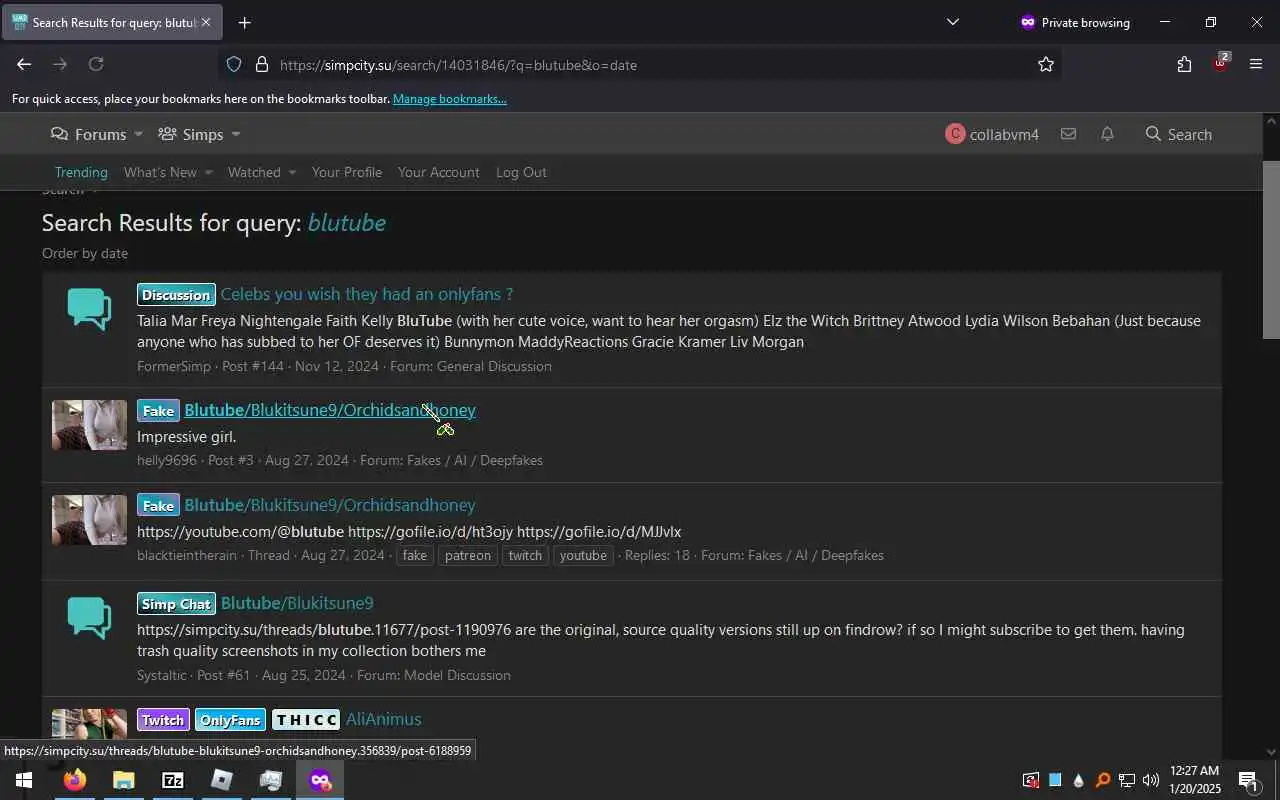This screenshot has height=800, width=1280.
Task: Click the Manage bookmarks link
Action: click(x=449, y=99)
